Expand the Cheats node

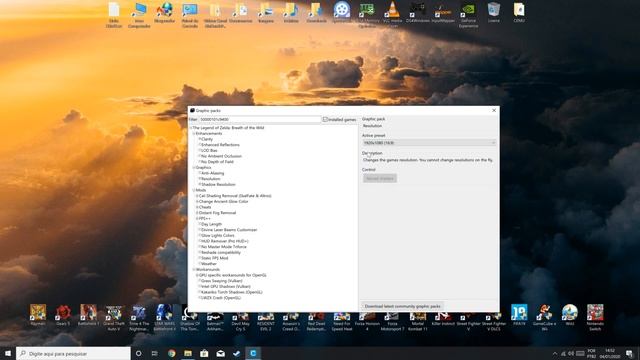pyautogui.click(x=197, y=207)
